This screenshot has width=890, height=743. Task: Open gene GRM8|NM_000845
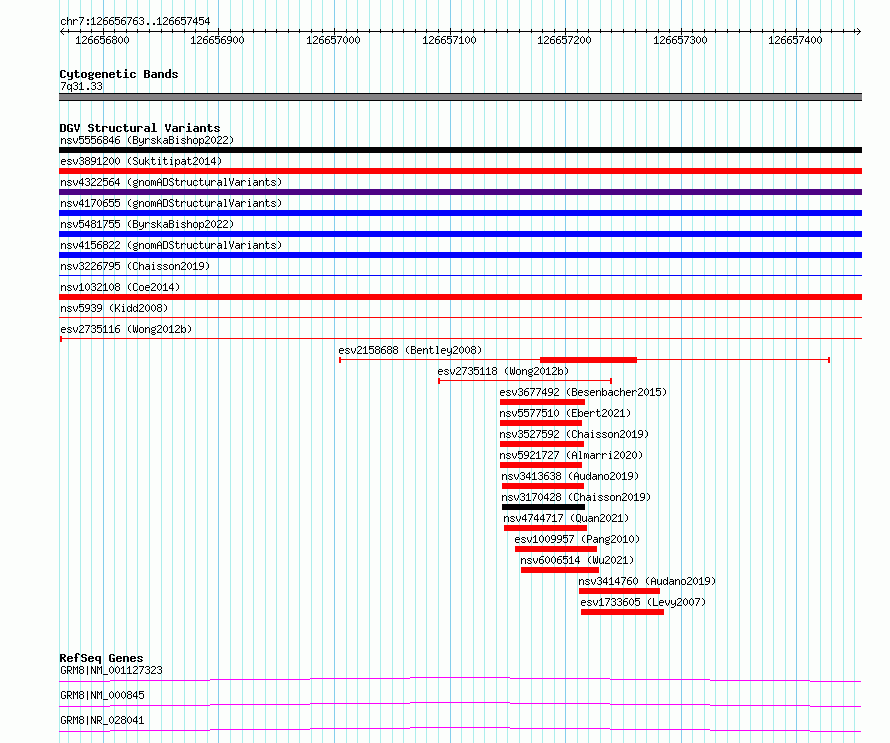[102, 695]
